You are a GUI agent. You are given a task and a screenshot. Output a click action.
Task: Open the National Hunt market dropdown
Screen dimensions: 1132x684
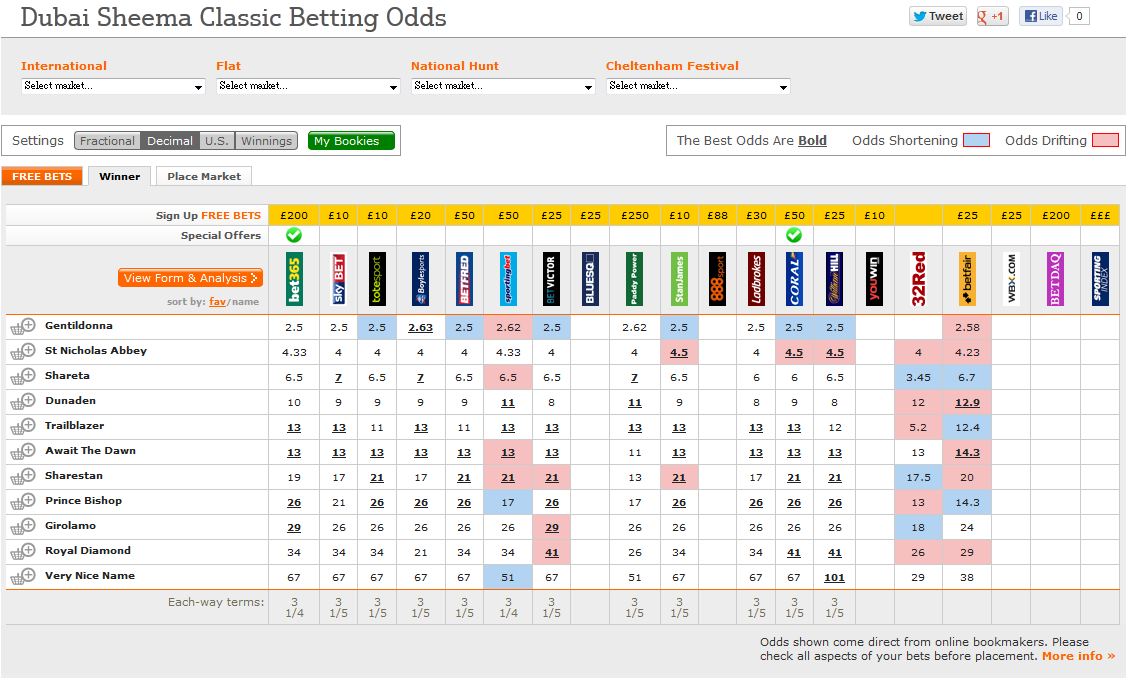tap(503, 86)
